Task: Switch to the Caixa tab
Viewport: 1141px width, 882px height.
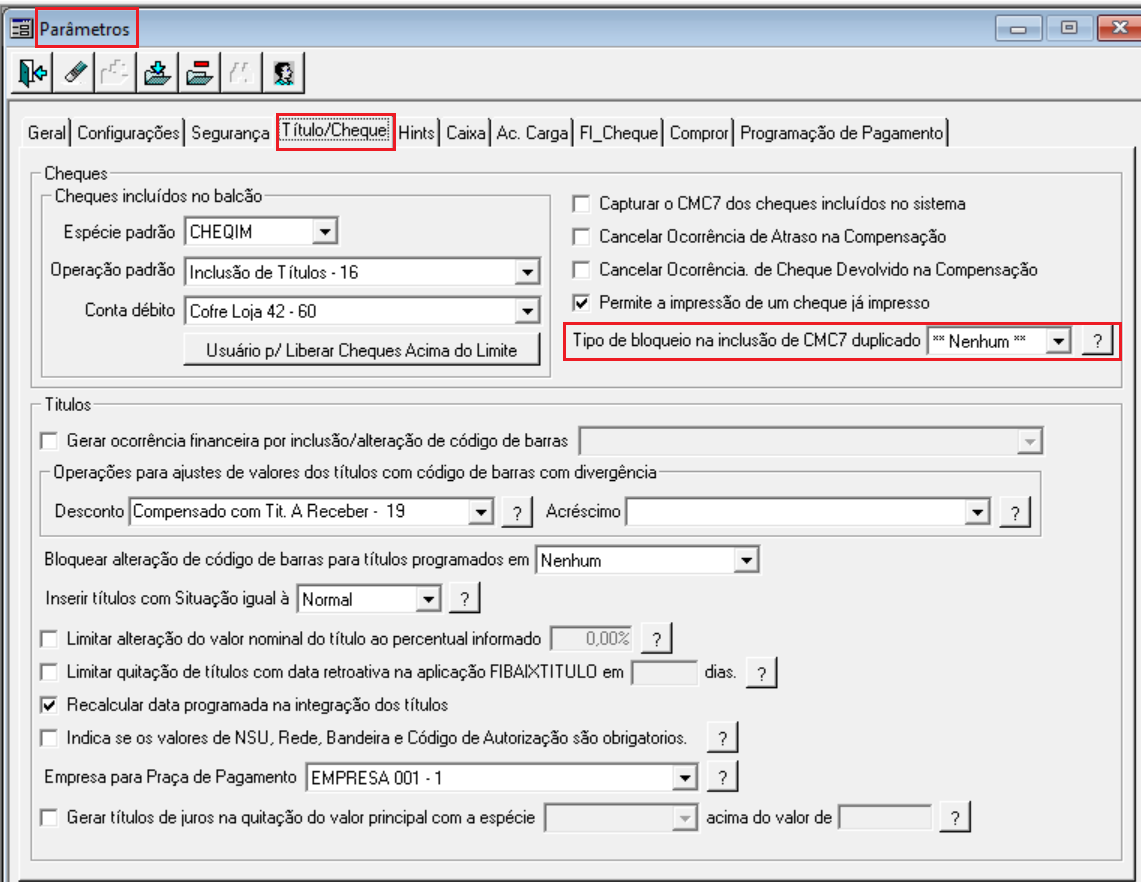Action: click(466, 133)
